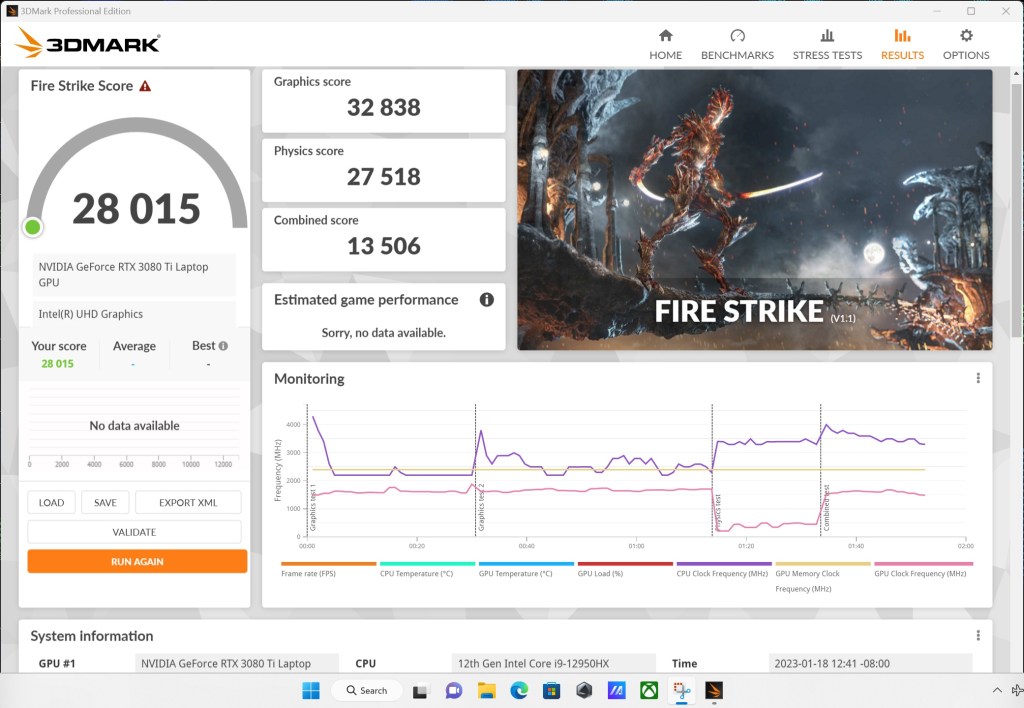
Task: Click EXPORT XML to save results
Action: (x=188, y=502)
